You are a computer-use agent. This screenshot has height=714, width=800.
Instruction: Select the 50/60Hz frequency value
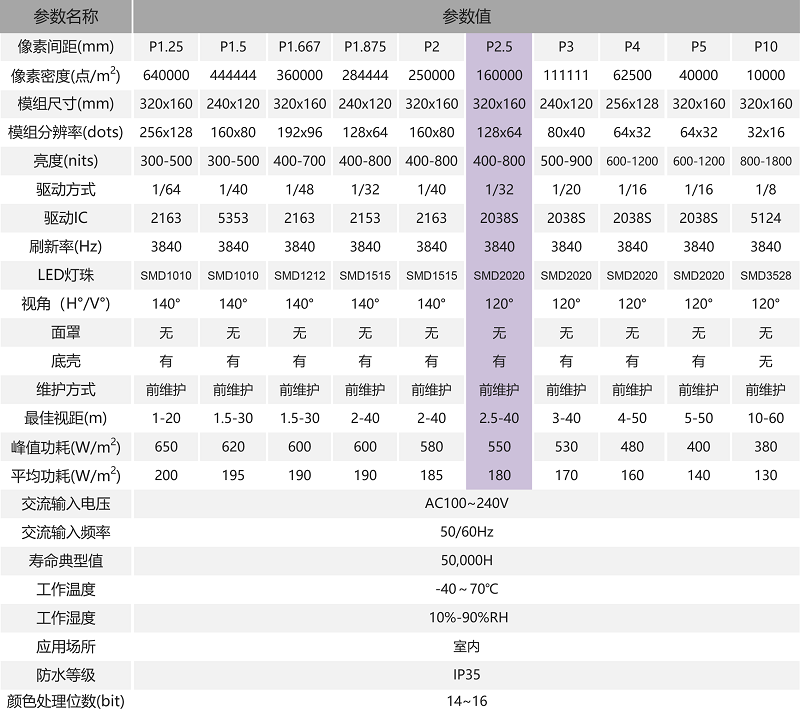[x=466, y=532]
